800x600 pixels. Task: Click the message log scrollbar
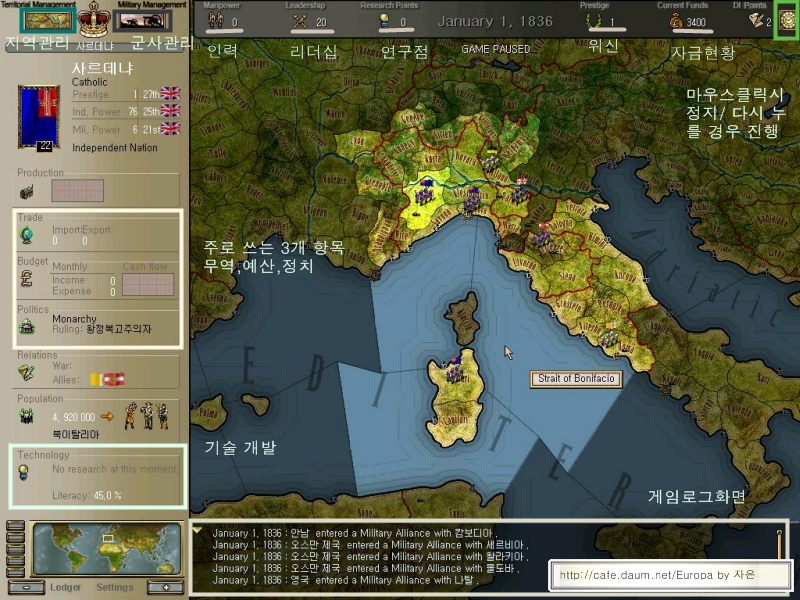coord(779,545)
